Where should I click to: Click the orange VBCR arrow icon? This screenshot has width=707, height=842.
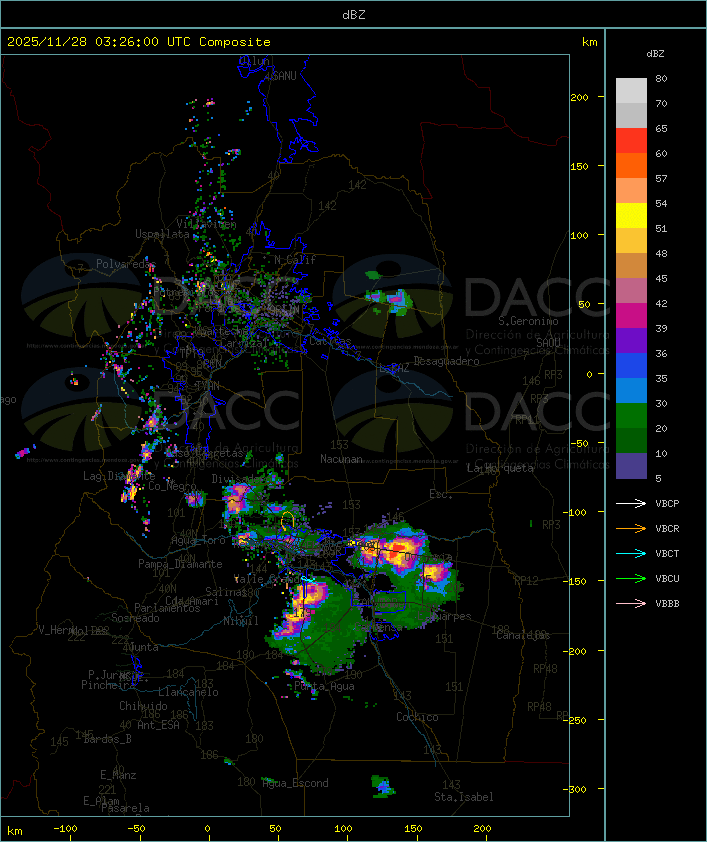pos(631,528)
